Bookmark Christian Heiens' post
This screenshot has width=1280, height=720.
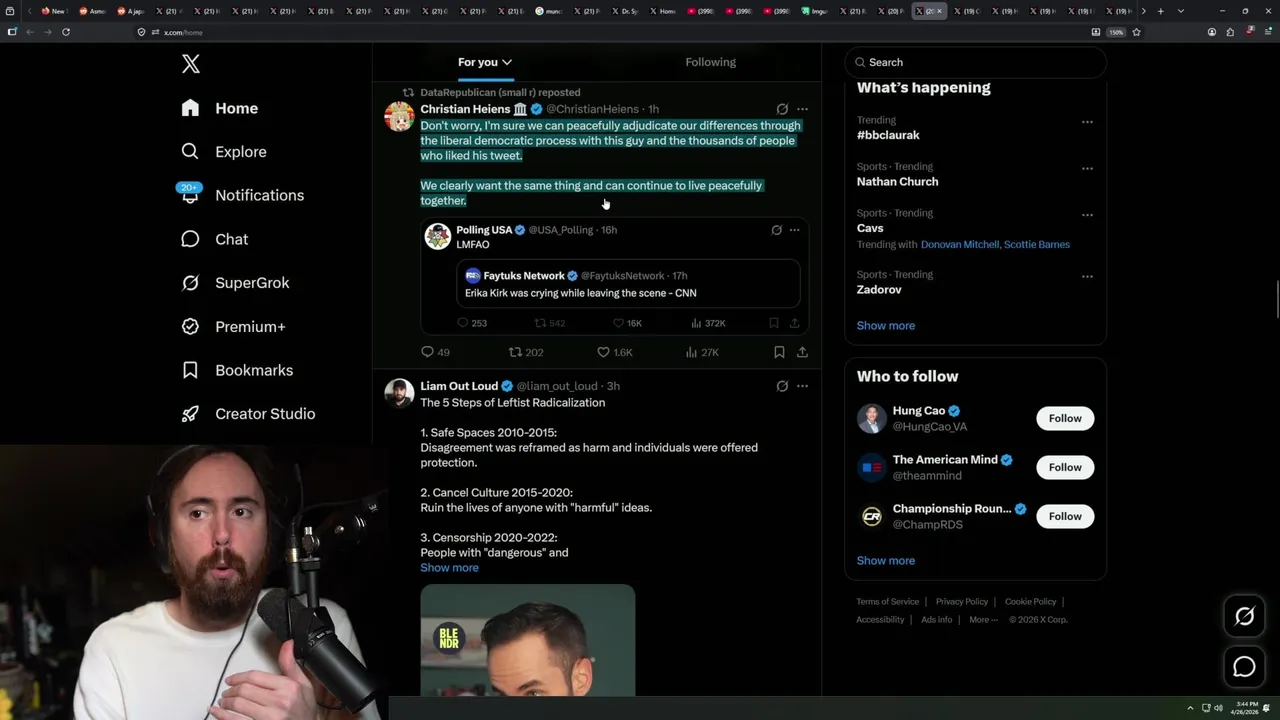point(779,352)
